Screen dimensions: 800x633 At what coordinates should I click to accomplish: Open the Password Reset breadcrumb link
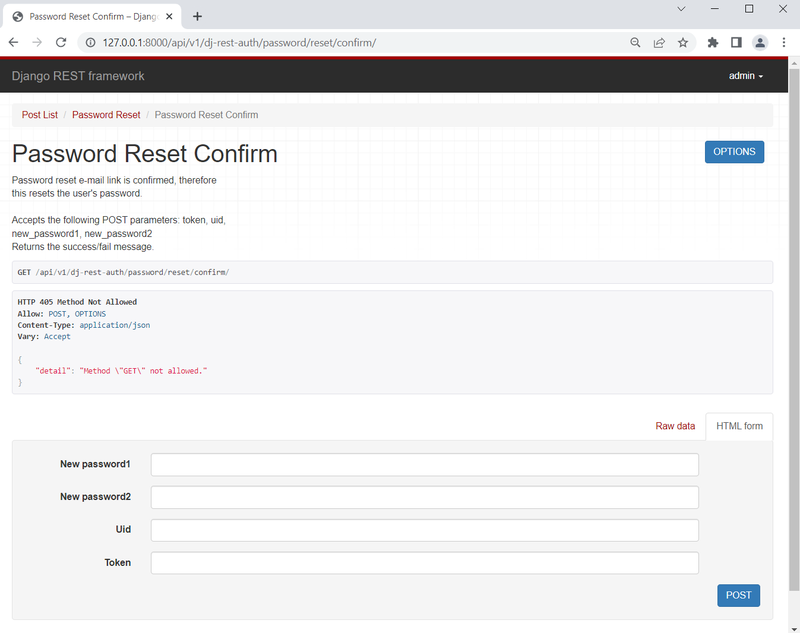[106, 115]
